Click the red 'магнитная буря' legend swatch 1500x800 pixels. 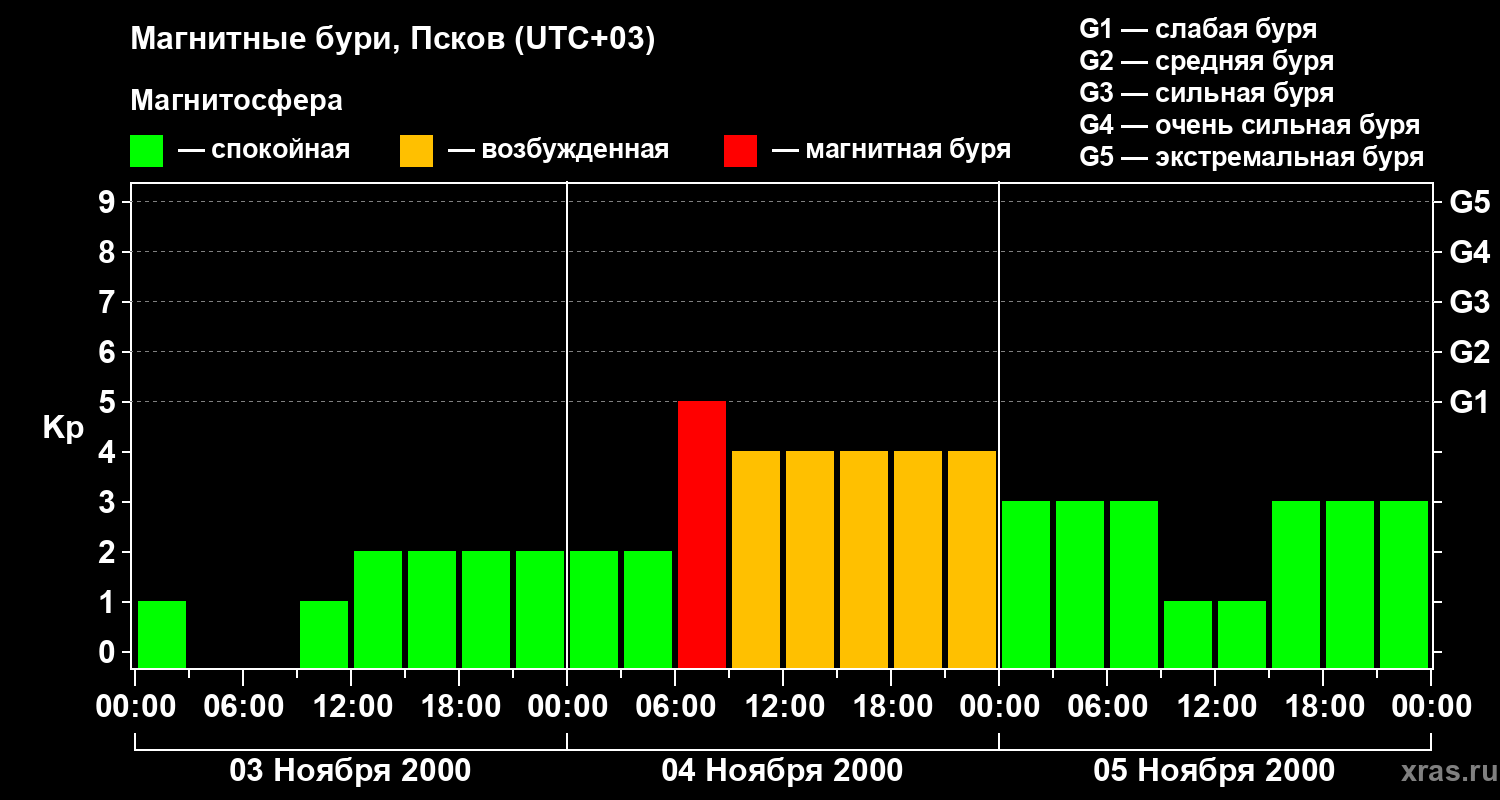click(x=741, y=151)
